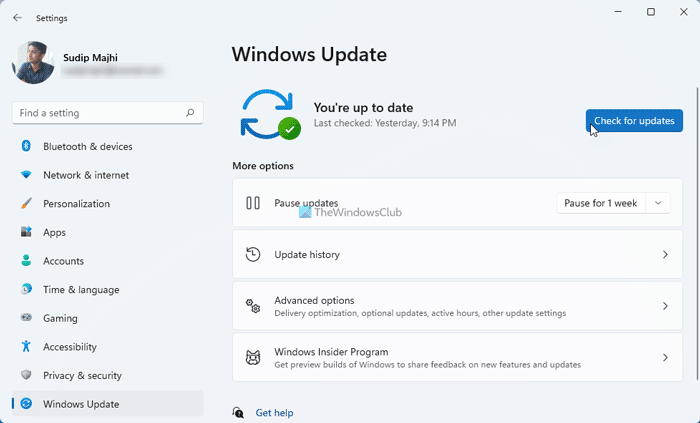This screenshot has width=700, height=423.
Task: Open the Get help link
Action: tap(274, 413)
